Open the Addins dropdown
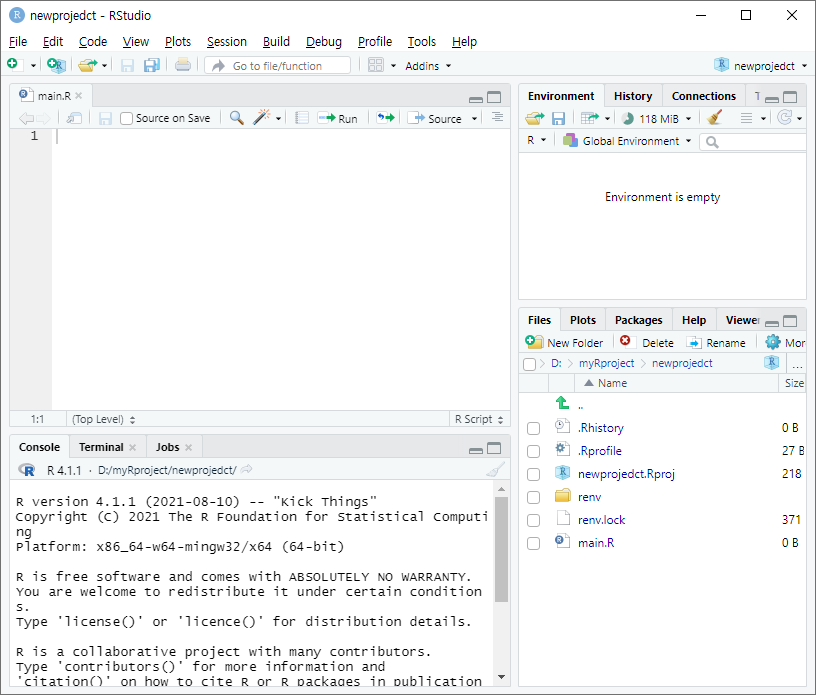This screenshot has height=695, width=816. [x=428, y=66]
